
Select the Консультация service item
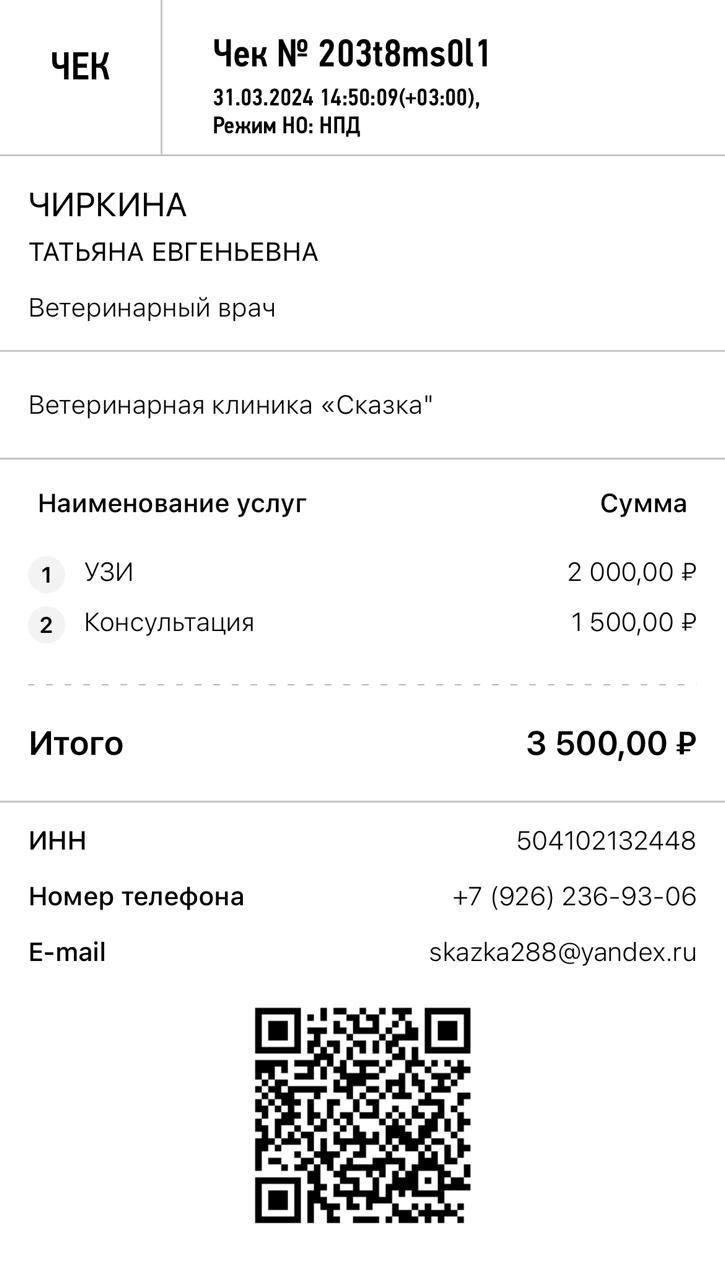coord(169,622)
